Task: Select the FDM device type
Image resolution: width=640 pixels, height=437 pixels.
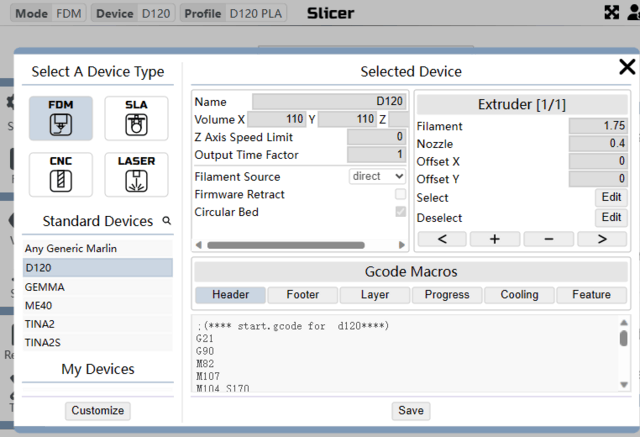Action: tap(61, 119)
